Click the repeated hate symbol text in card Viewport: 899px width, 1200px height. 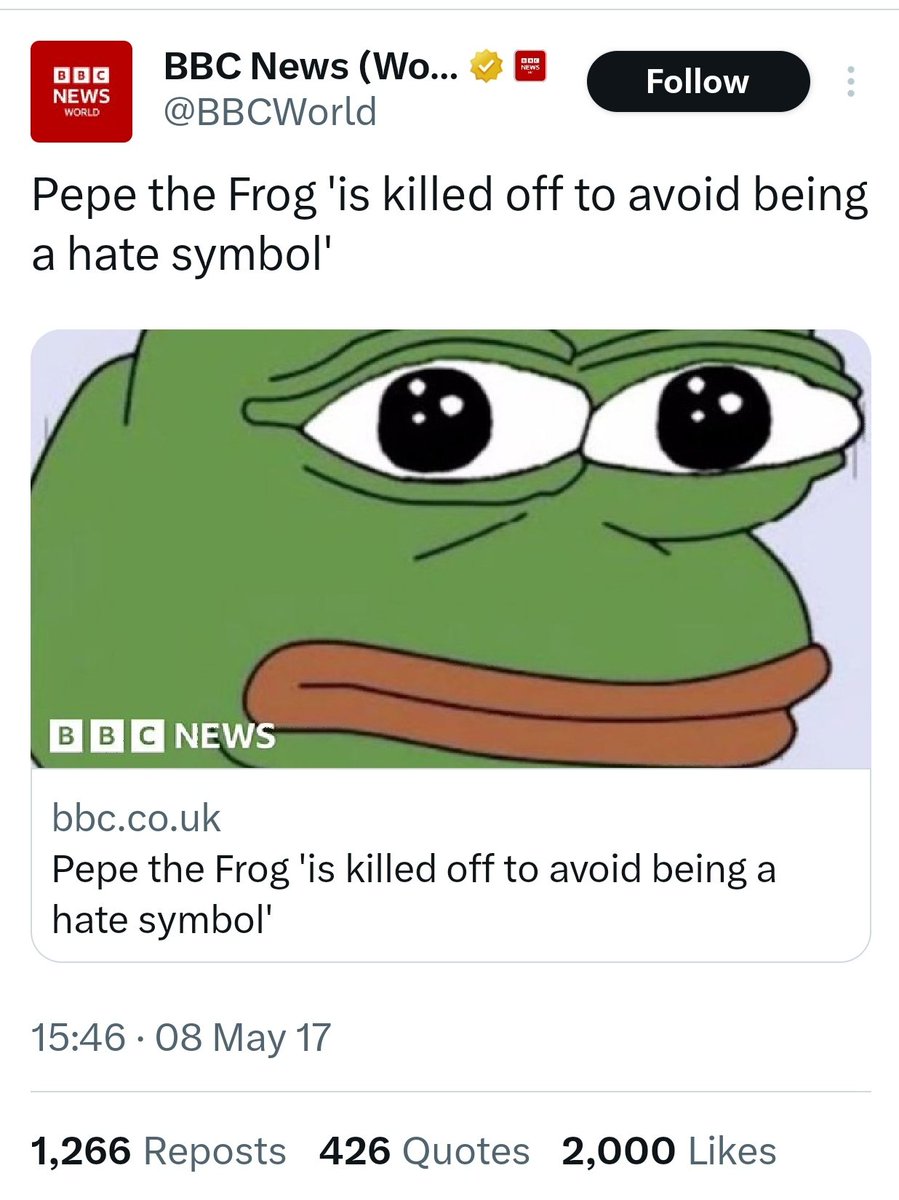click(163, 916)
